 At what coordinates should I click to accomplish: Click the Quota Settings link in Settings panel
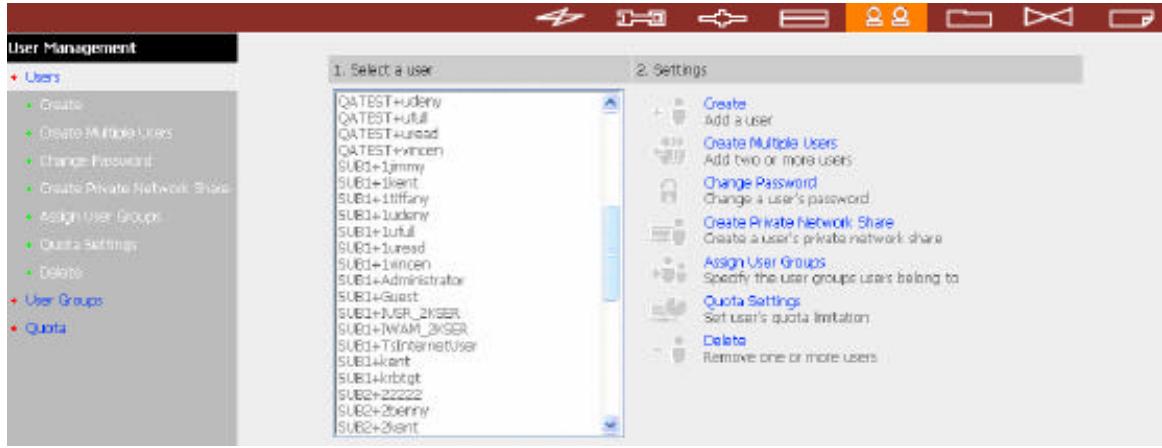751,301
